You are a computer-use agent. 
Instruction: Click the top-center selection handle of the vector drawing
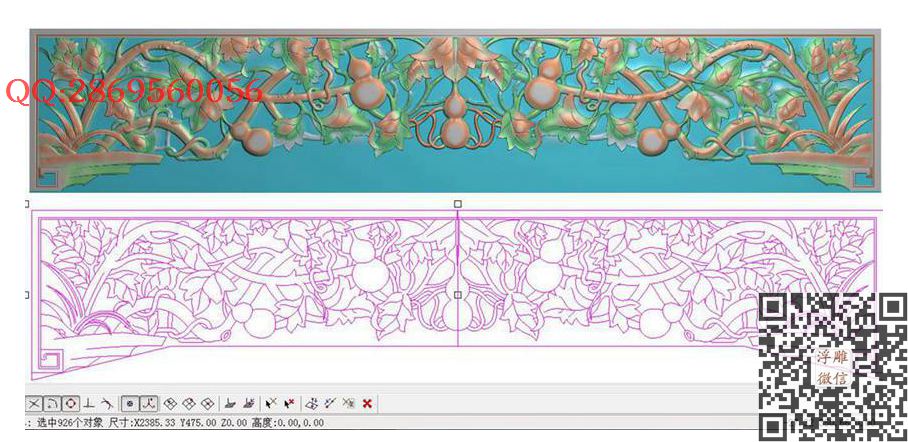458,204
